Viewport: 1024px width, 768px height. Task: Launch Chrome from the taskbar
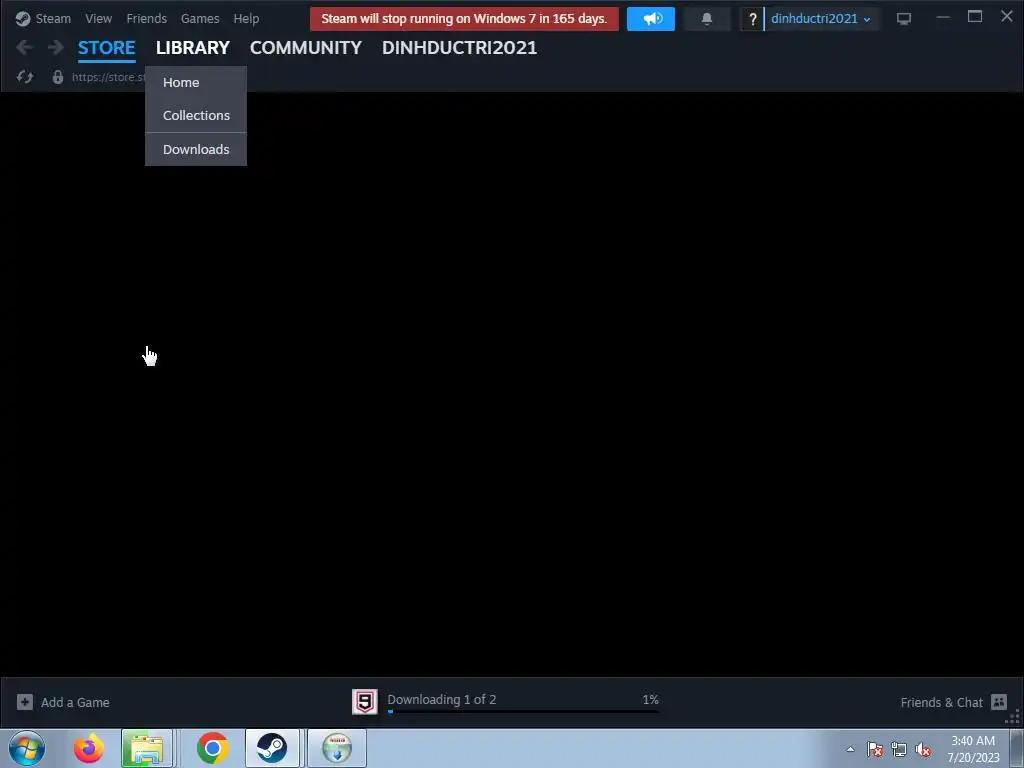[x=212, y=748]
